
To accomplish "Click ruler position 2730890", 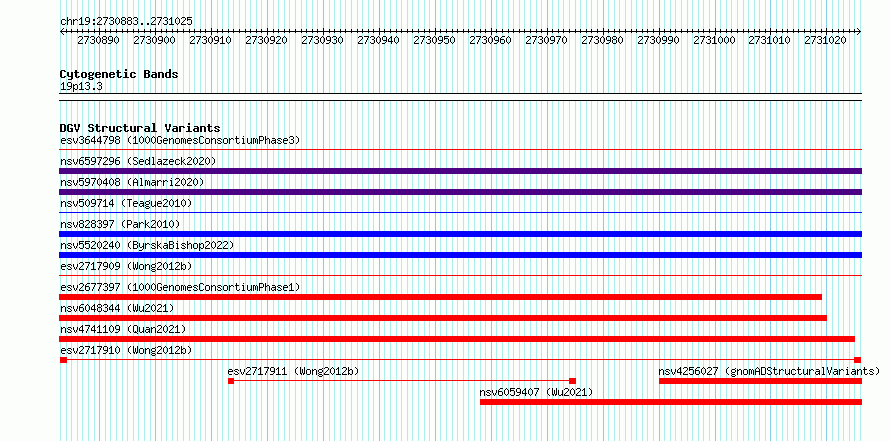I will click(x=98, y=40).
